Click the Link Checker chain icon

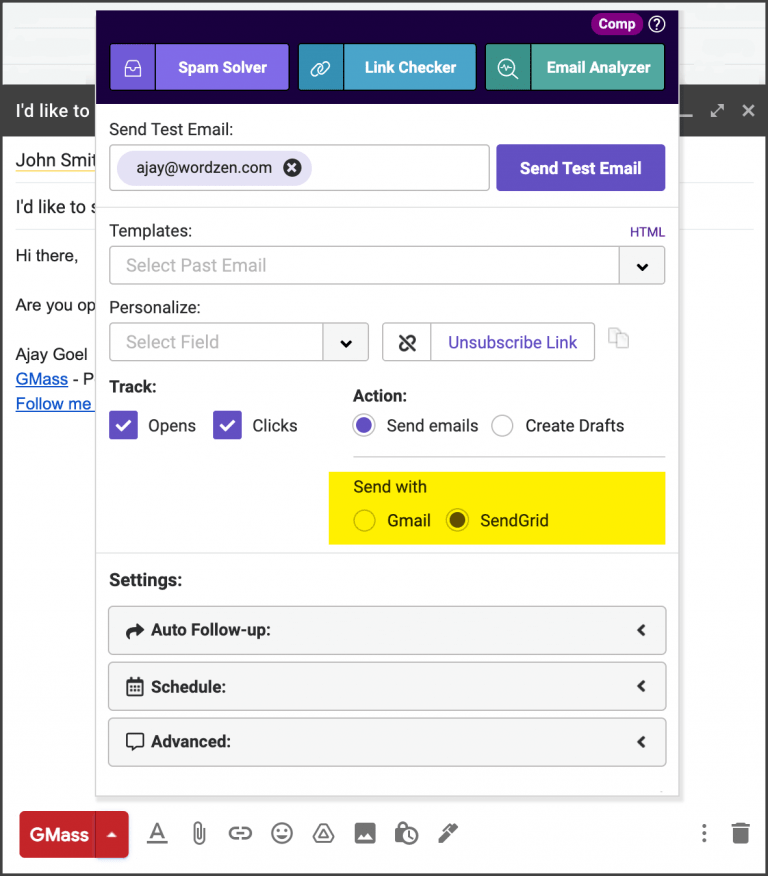(321, 68)
